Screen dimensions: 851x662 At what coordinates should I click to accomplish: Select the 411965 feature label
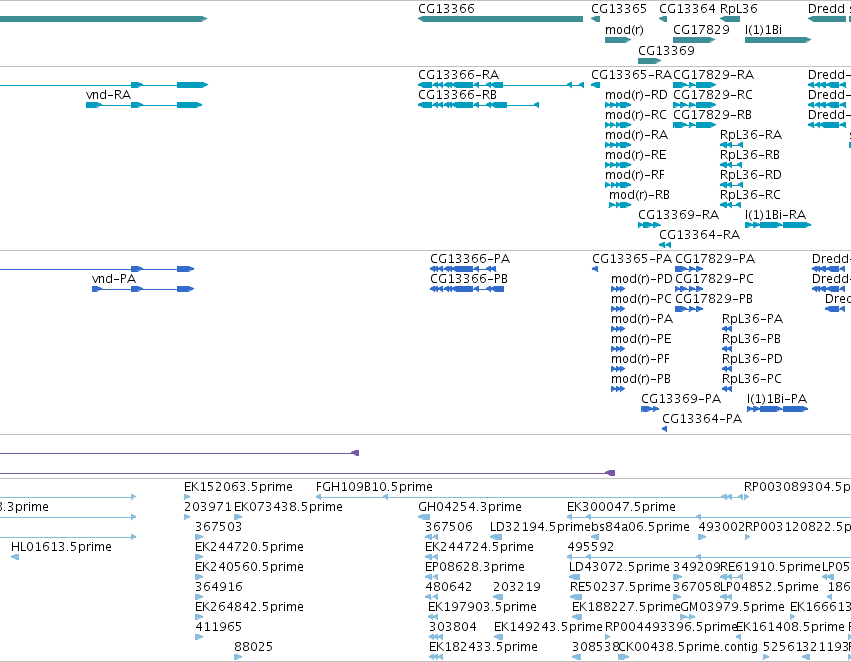218,627
